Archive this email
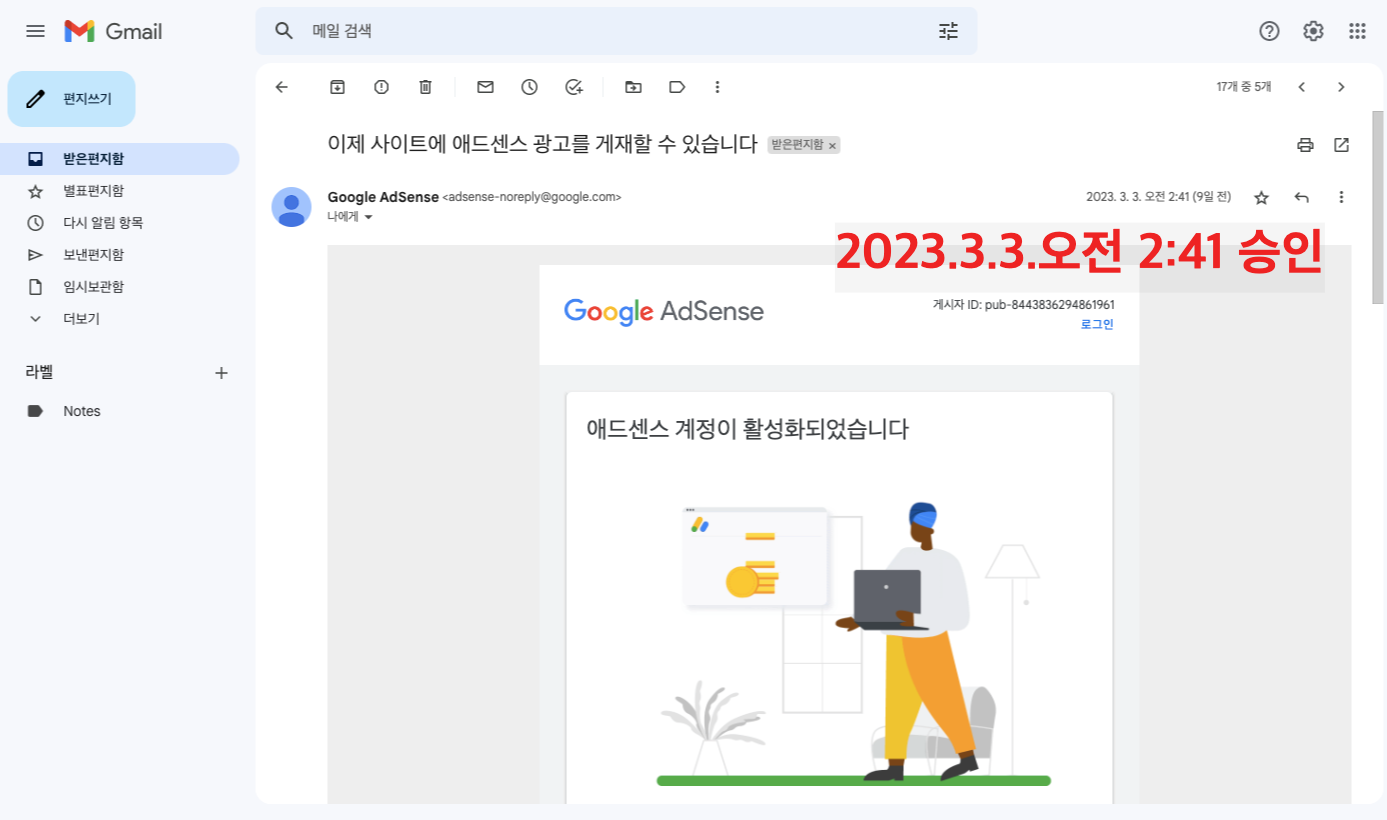The image size is (1387, 820). point(337,87)
